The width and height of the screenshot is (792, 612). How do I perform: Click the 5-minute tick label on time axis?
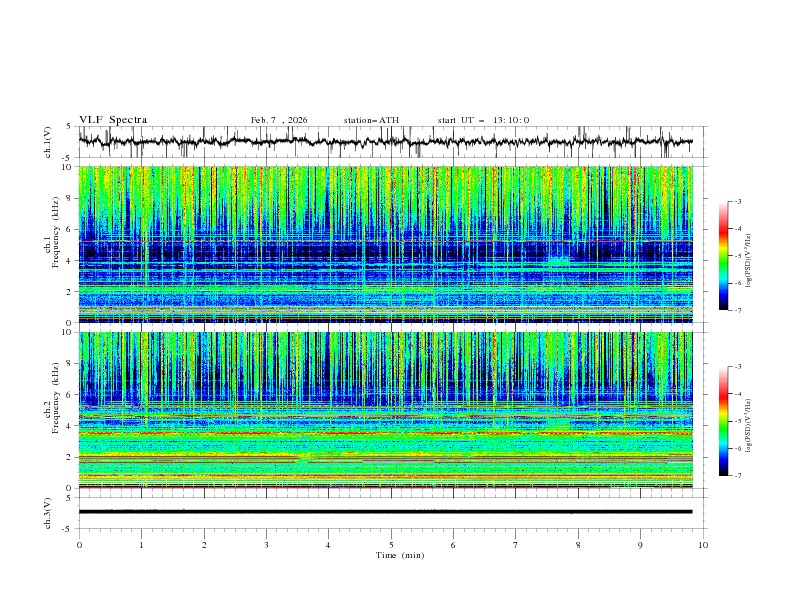click(x=391, y=545)
